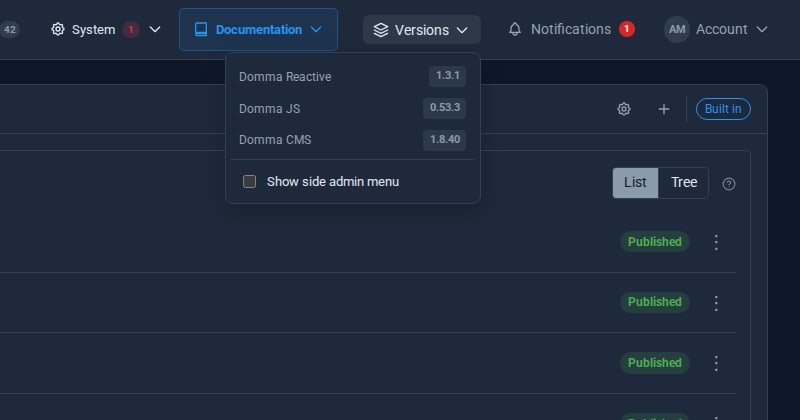This screenshot has height=420, width=800.
Task: Click first row Published status badge
Action: (x=655, y=242)
